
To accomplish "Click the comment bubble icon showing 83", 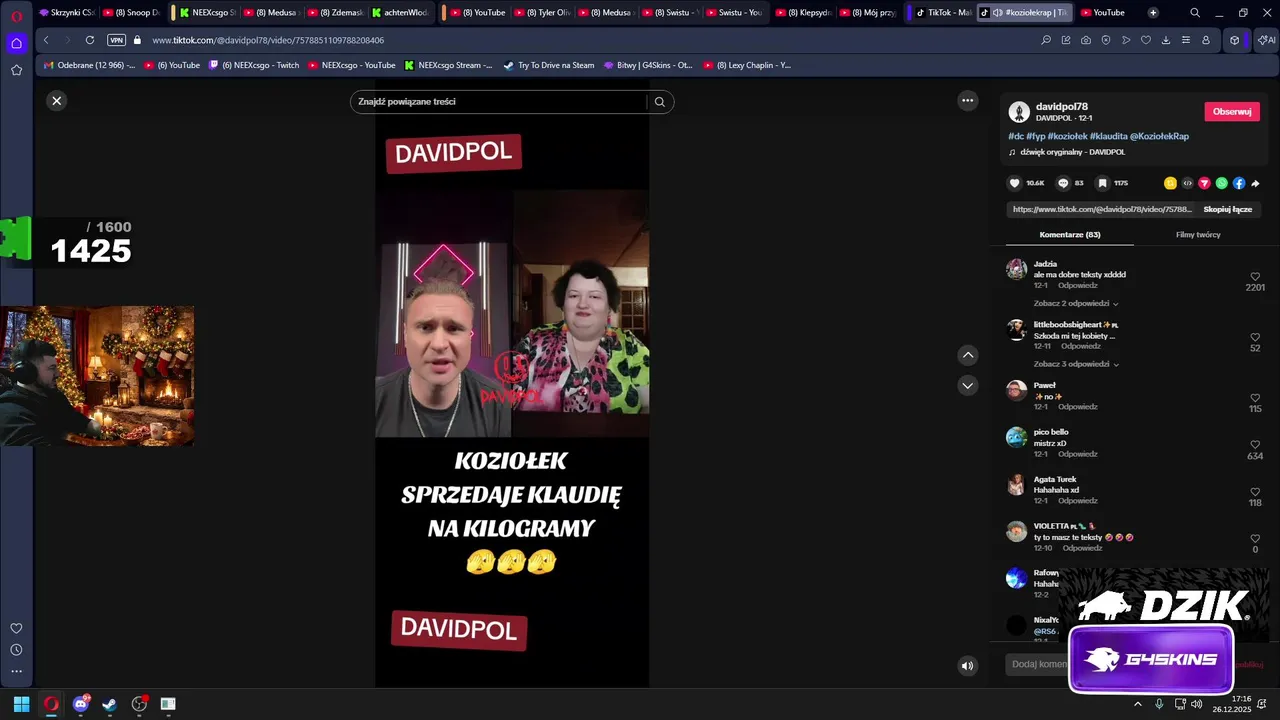I will coord(1063,183).
